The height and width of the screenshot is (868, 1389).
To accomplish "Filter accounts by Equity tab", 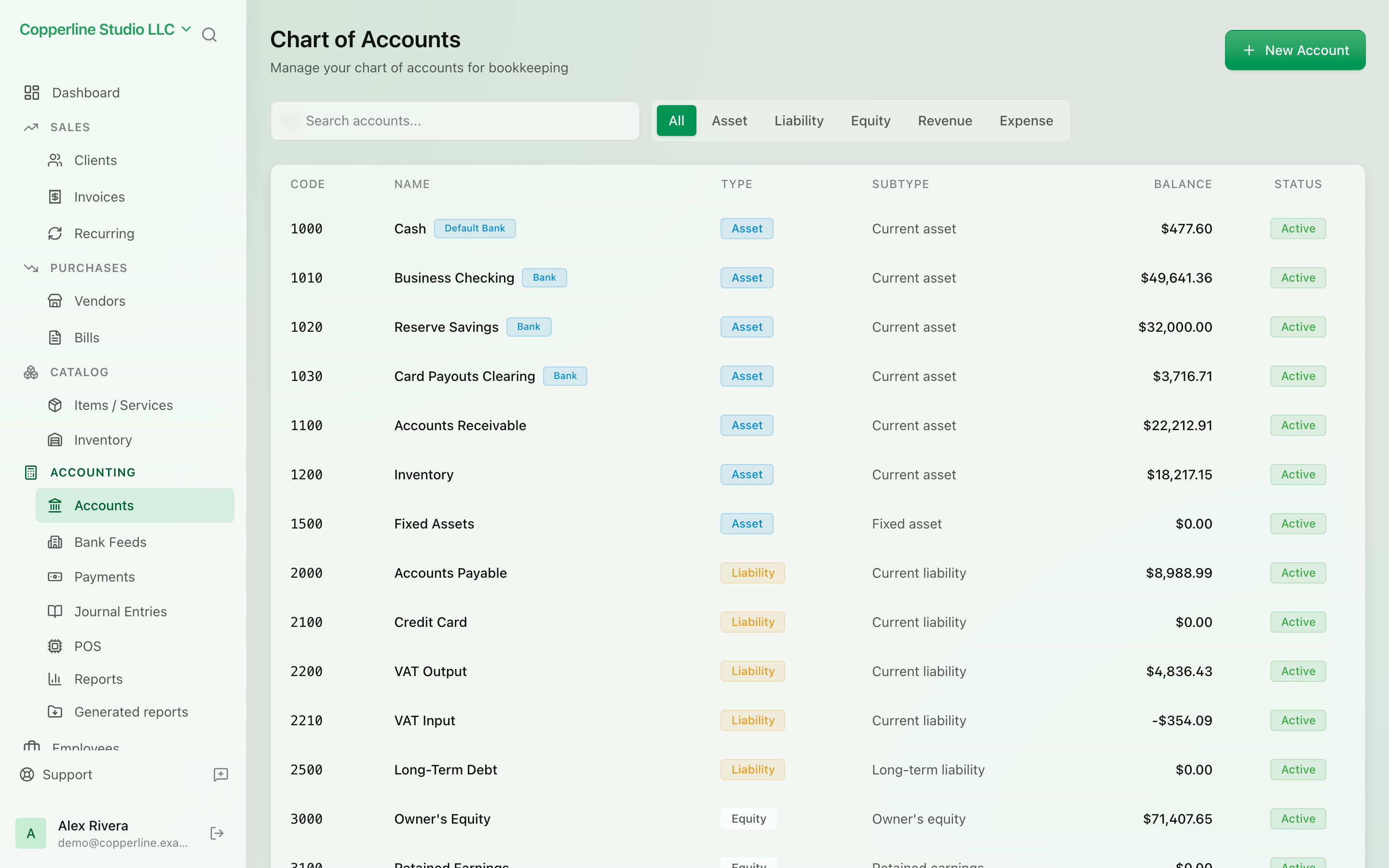I will pyautogui.click(x=870, y=121).
